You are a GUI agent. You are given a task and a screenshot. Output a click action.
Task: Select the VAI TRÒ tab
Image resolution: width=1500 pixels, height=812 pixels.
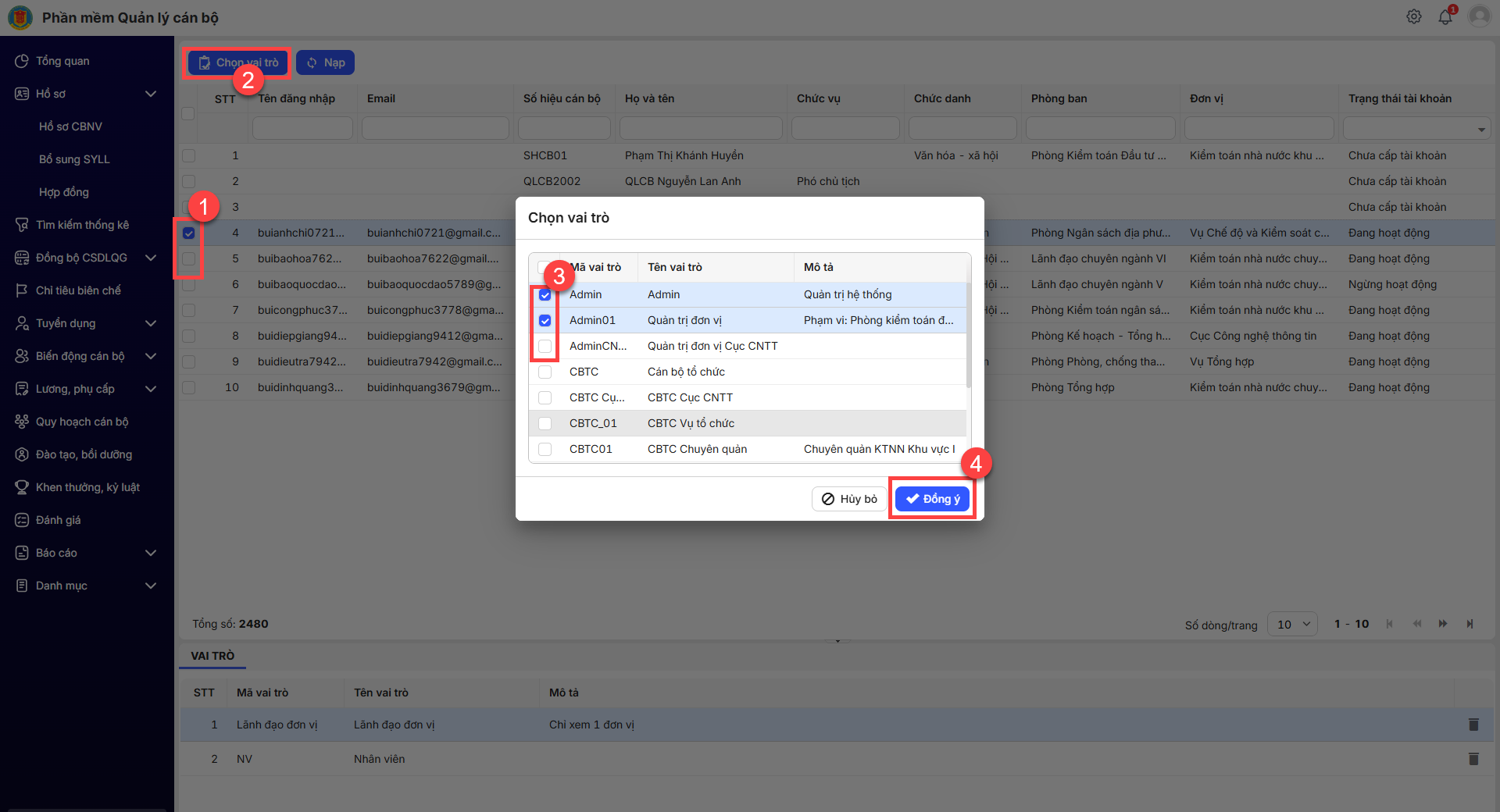pos(212,656)
